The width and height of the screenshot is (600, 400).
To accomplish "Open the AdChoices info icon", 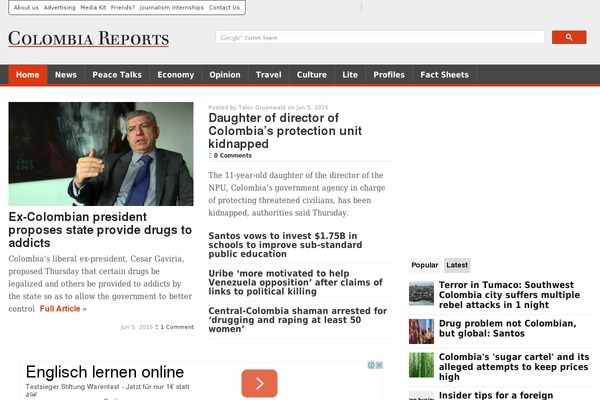I will click(x=371, y=365).
